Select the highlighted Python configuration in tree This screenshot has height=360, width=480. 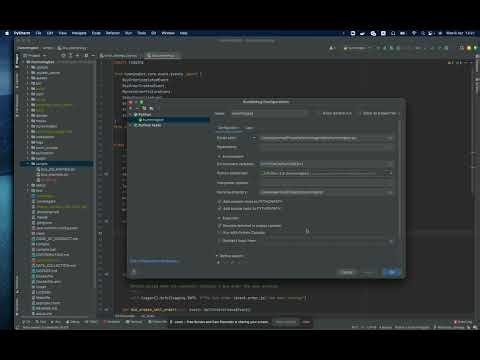pyautogui.click(x=168, y=120)
